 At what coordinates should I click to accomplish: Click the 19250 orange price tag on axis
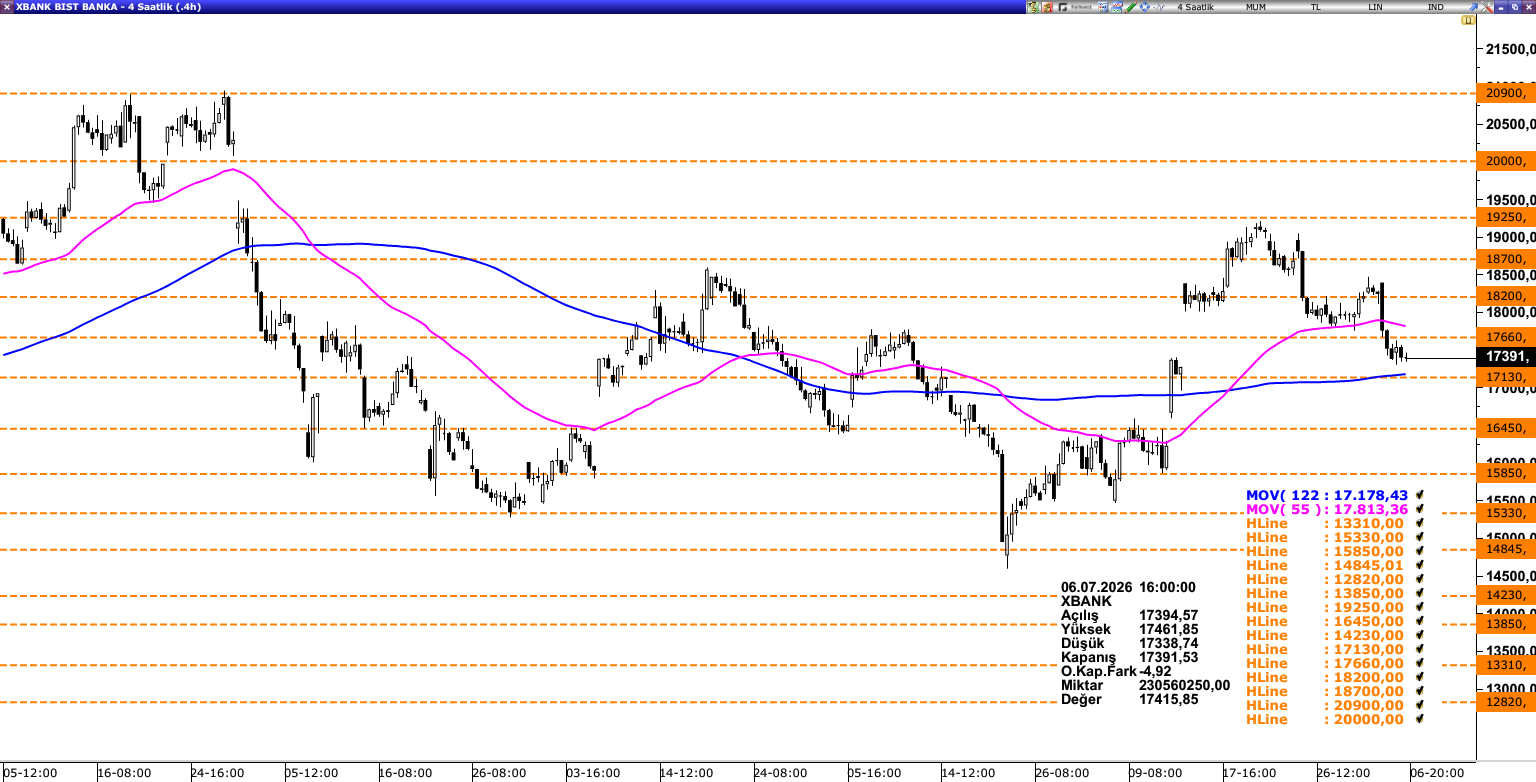tap(1506, 217)
